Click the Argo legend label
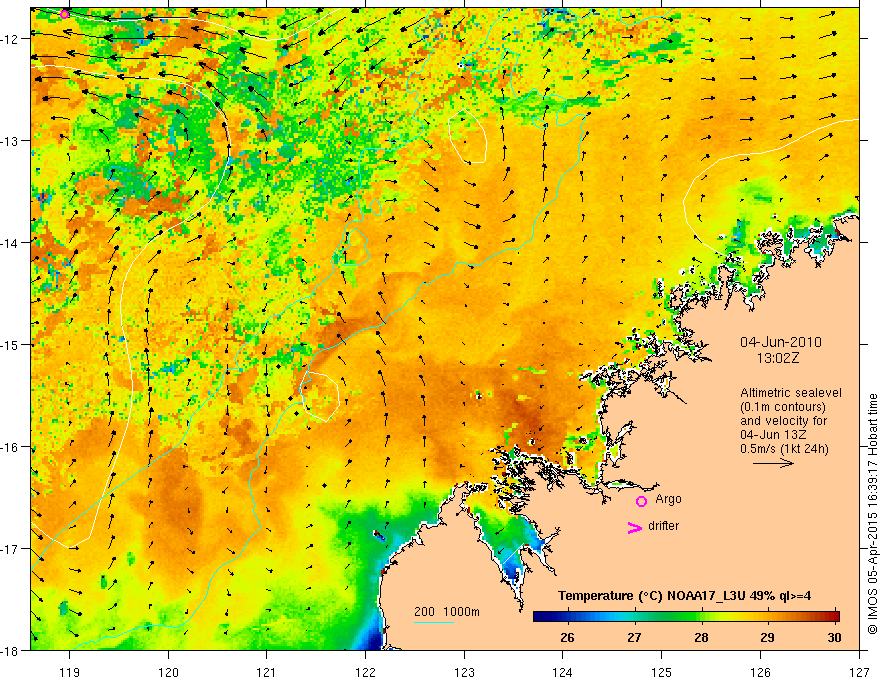 pos(668,499)
